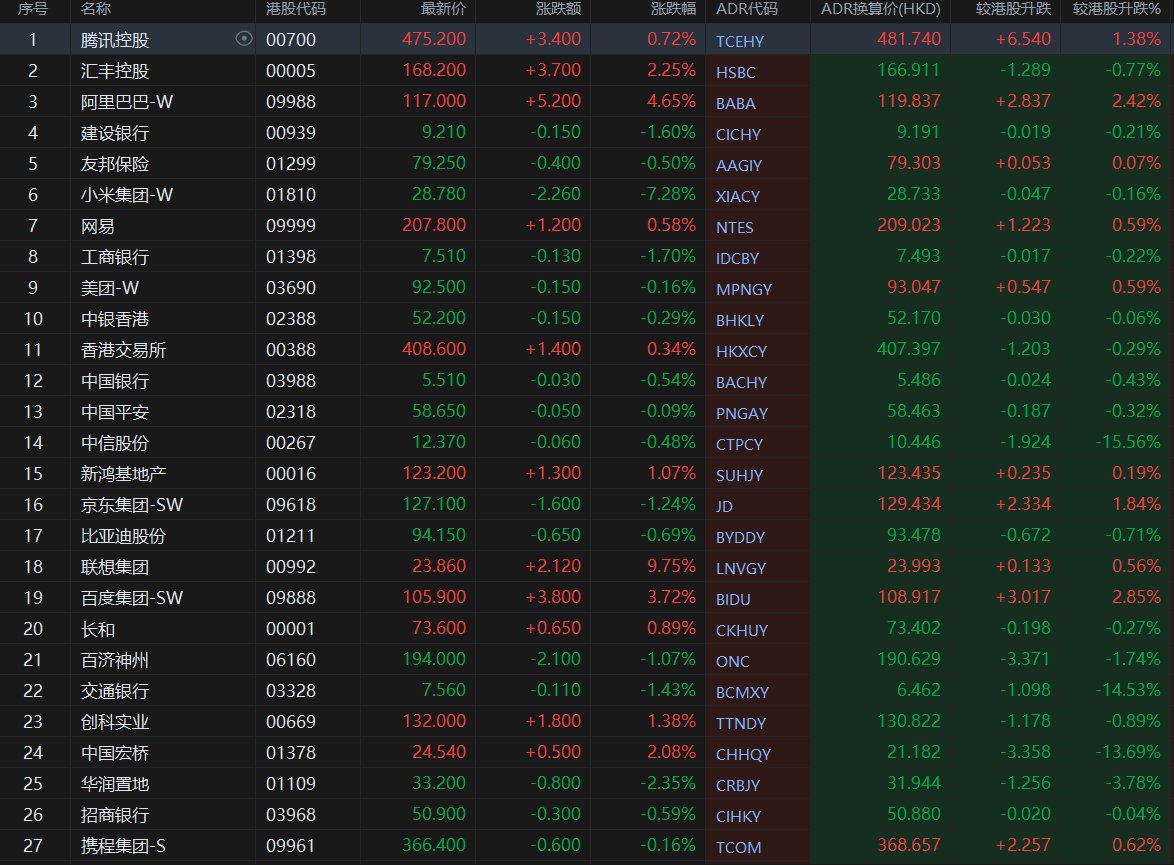Select the 香港交易所 stock name
This screenshot has height=865, width=1174.
coord(124,350)
